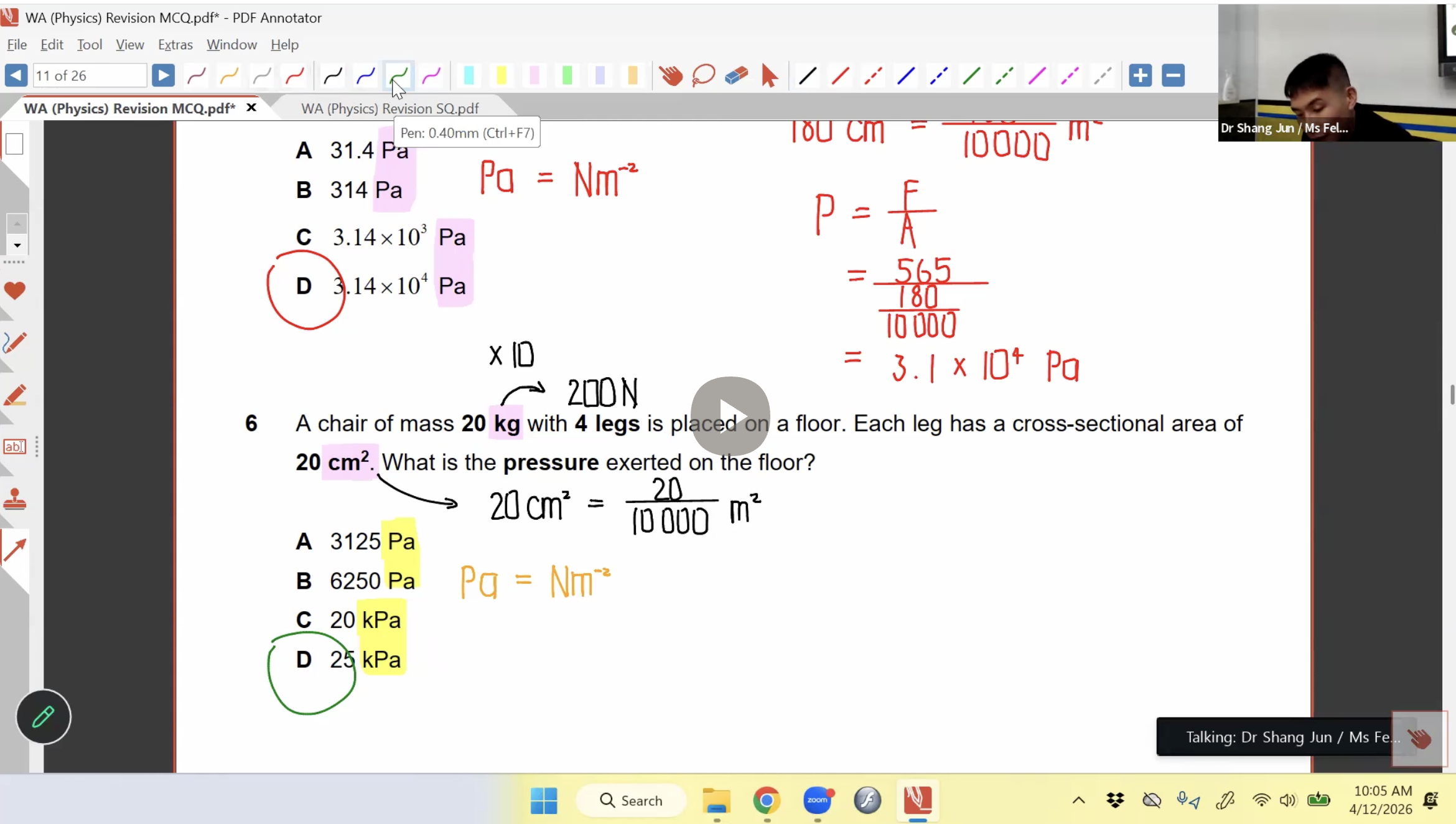Select the magenta solid line tool
The width and height of the screenshot is (1456, 824).
point(1037,75)
